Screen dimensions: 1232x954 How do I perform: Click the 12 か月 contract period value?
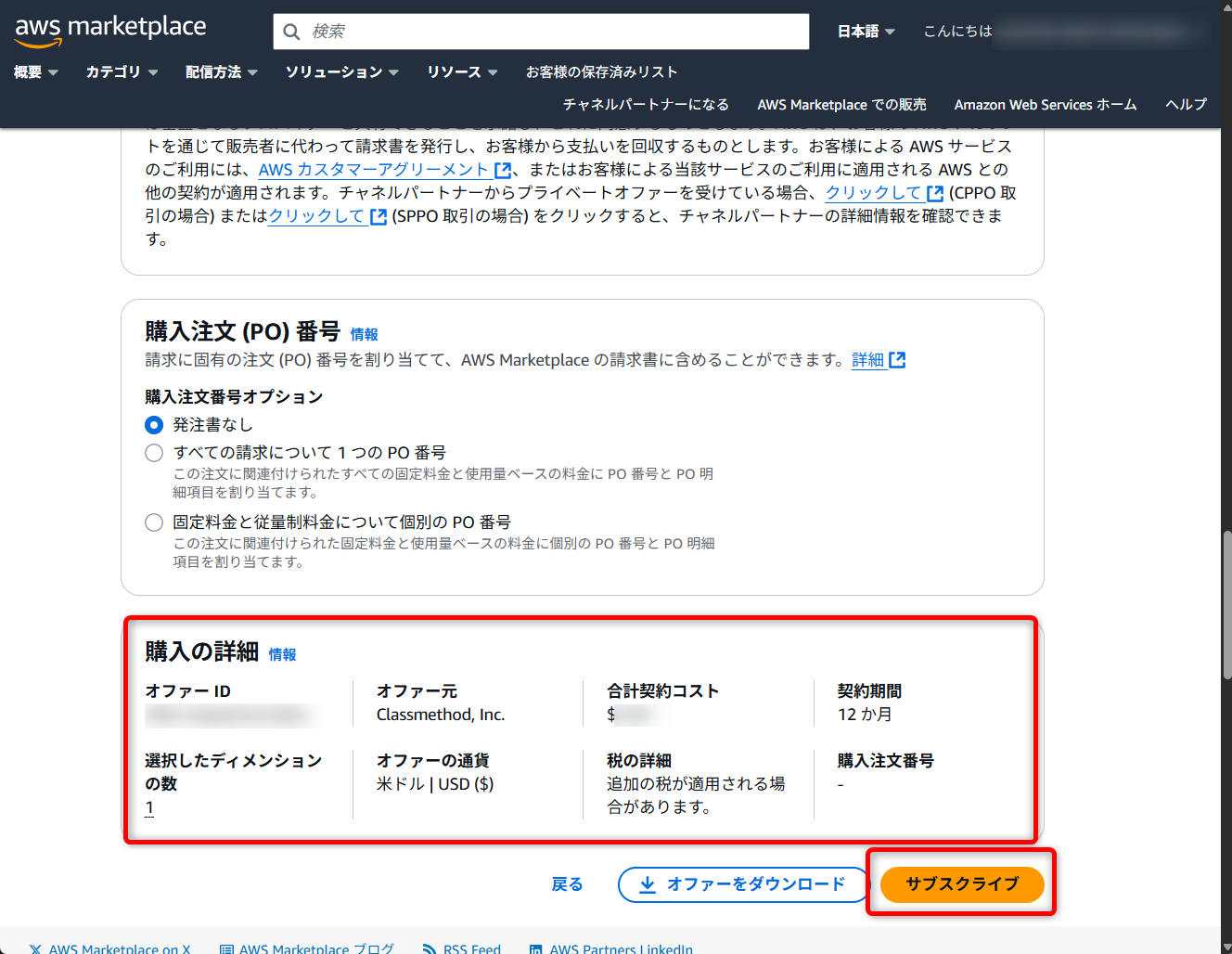(865, 715)
